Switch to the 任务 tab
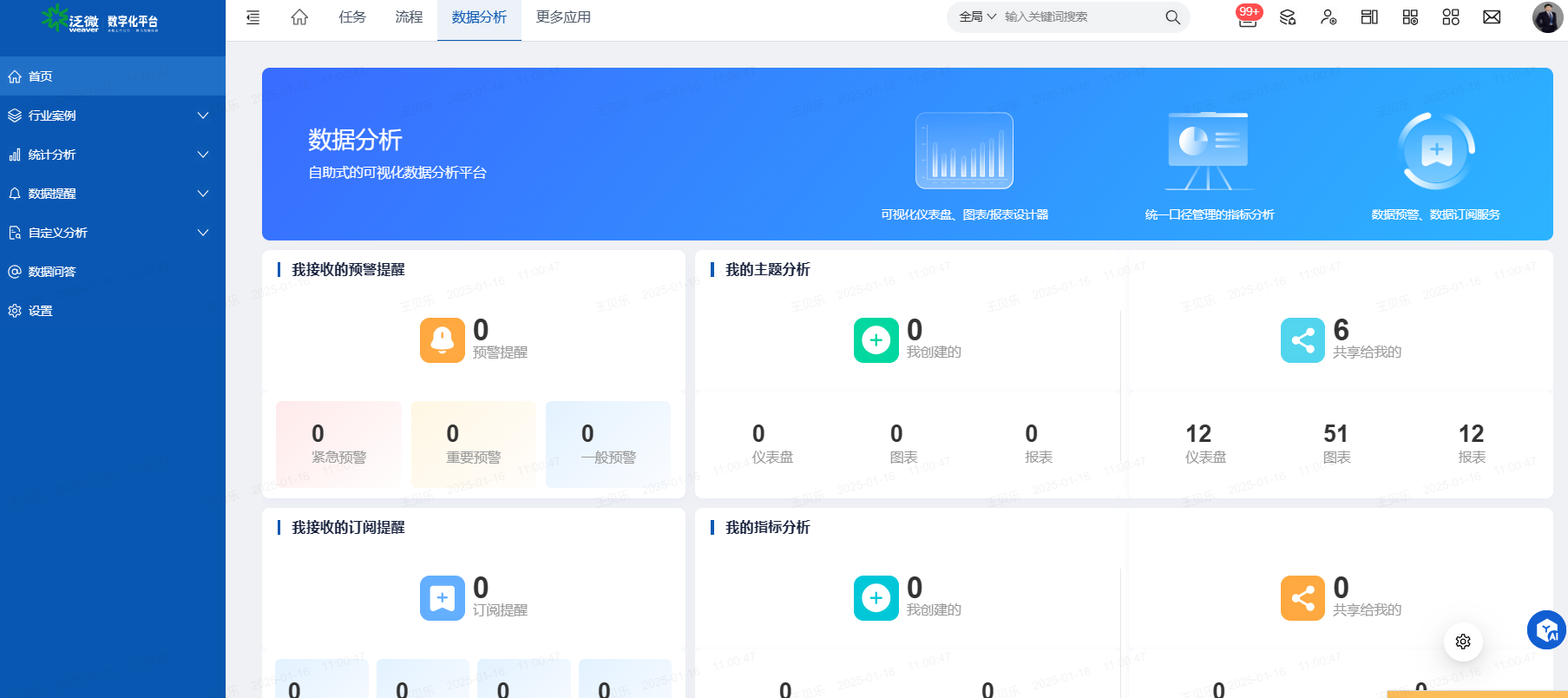 click(352, 17)
